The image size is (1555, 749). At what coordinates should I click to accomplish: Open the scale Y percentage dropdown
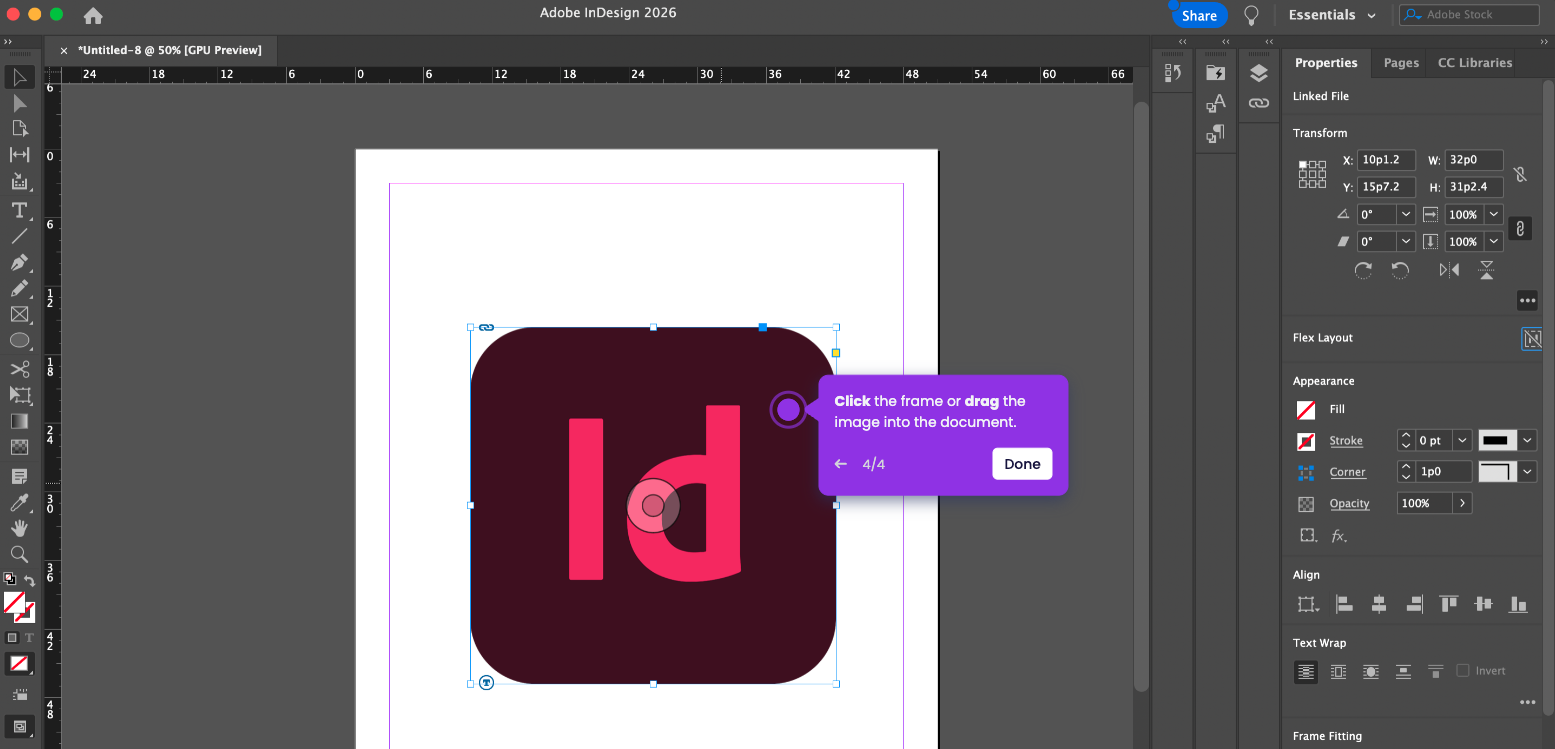point(1494,242)
